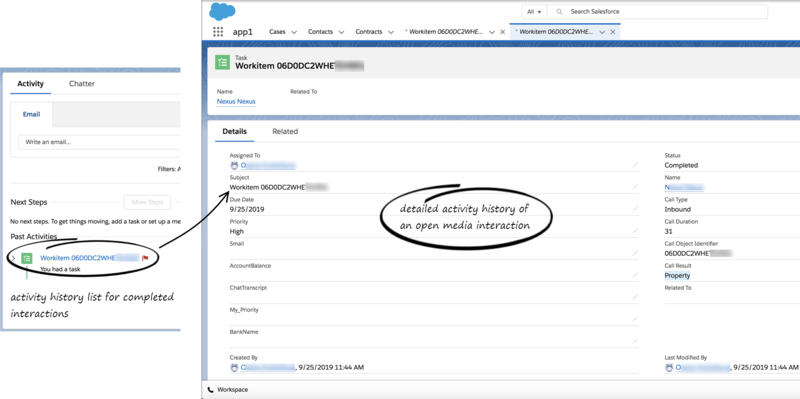Open the blurred Name link under Status
The width and height of the screenshot is (800, 399).
click(684, 187)
